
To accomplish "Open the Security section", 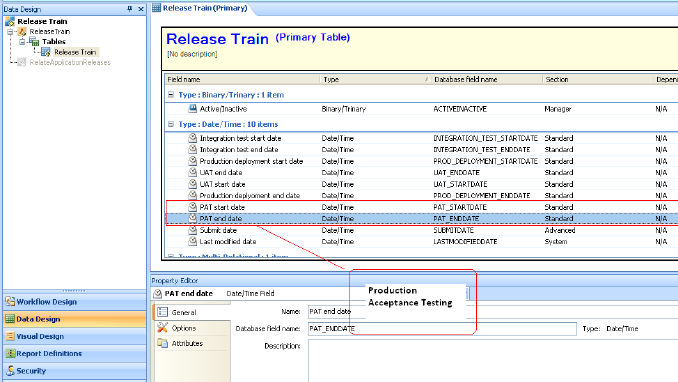I will point(74,371).
